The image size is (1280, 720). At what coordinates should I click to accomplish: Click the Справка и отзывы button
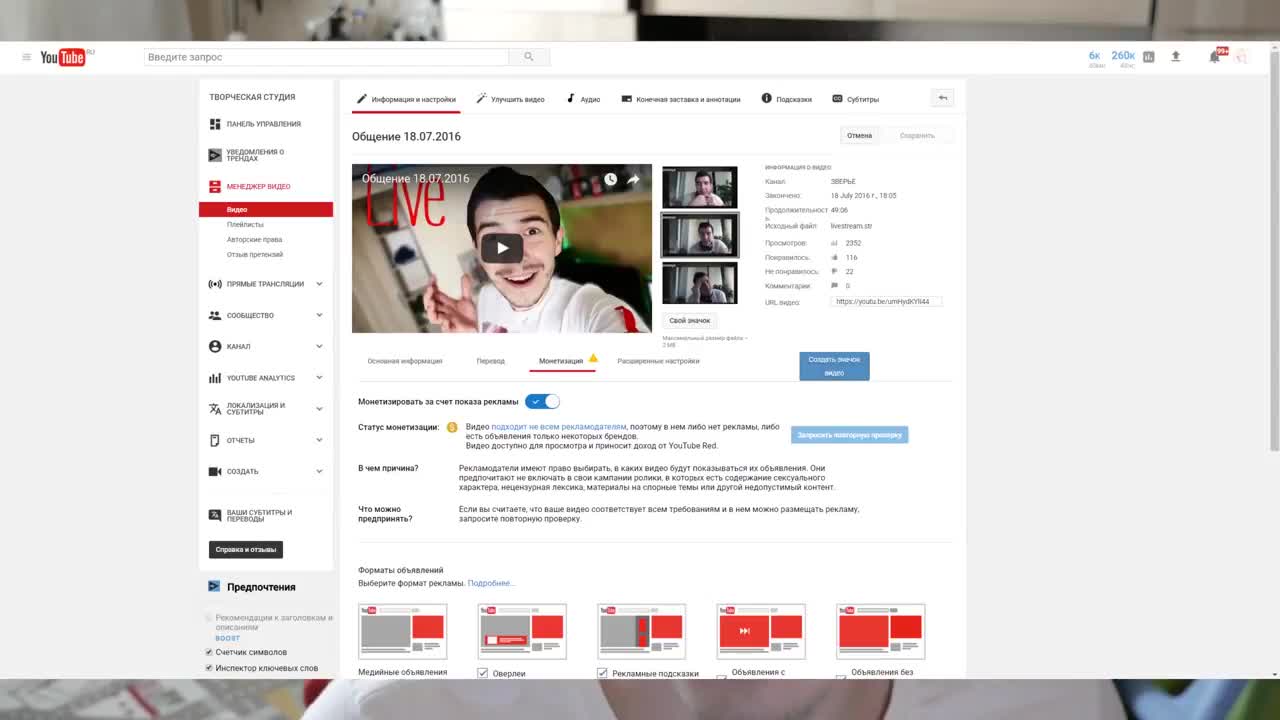(x=246, y=549)
